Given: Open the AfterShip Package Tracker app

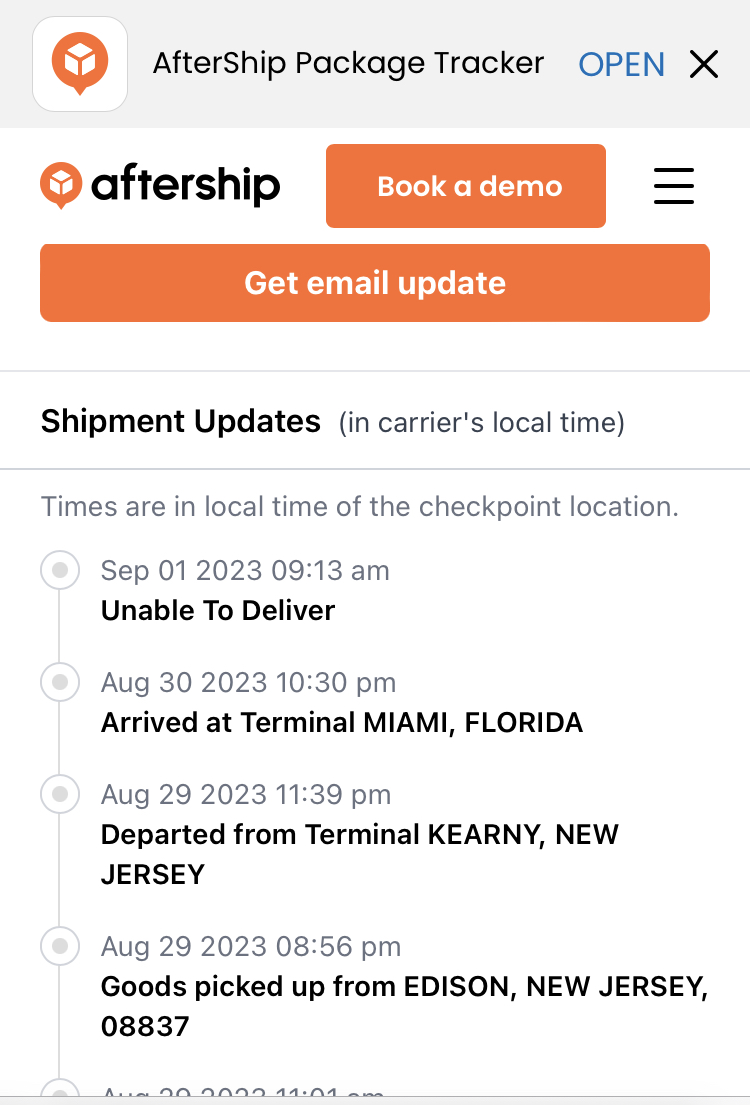Looking at the screenshot, I should (621, 64).
